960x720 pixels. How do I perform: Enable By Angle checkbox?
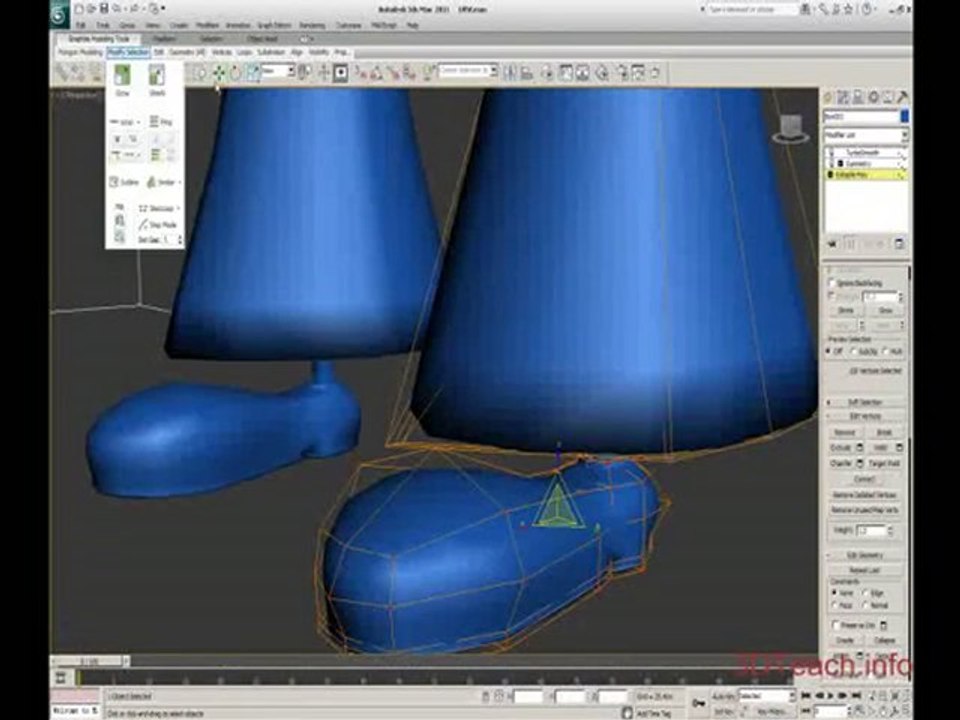832,296
